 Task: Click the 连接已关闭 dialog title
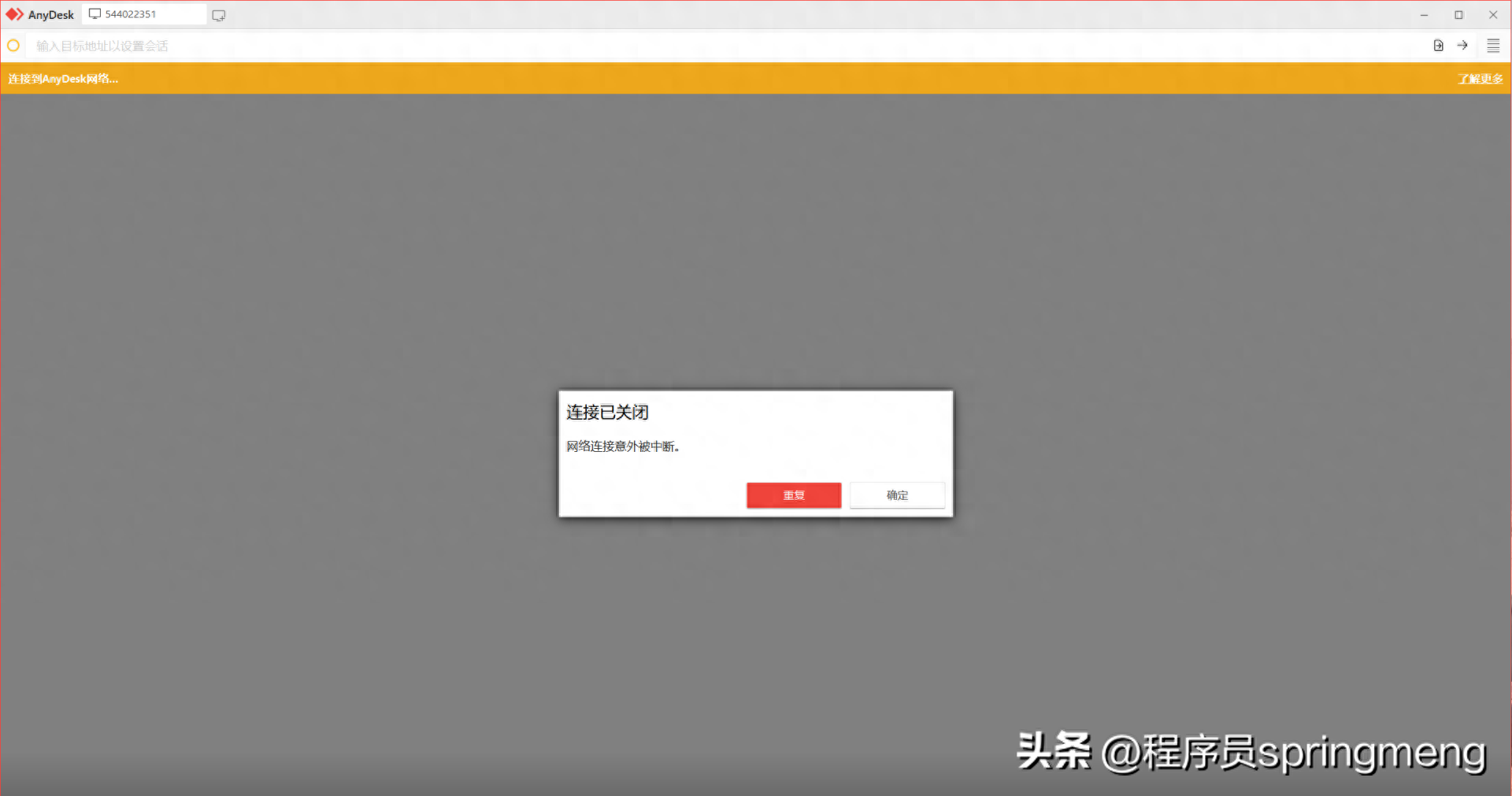[x=607, y=413]
